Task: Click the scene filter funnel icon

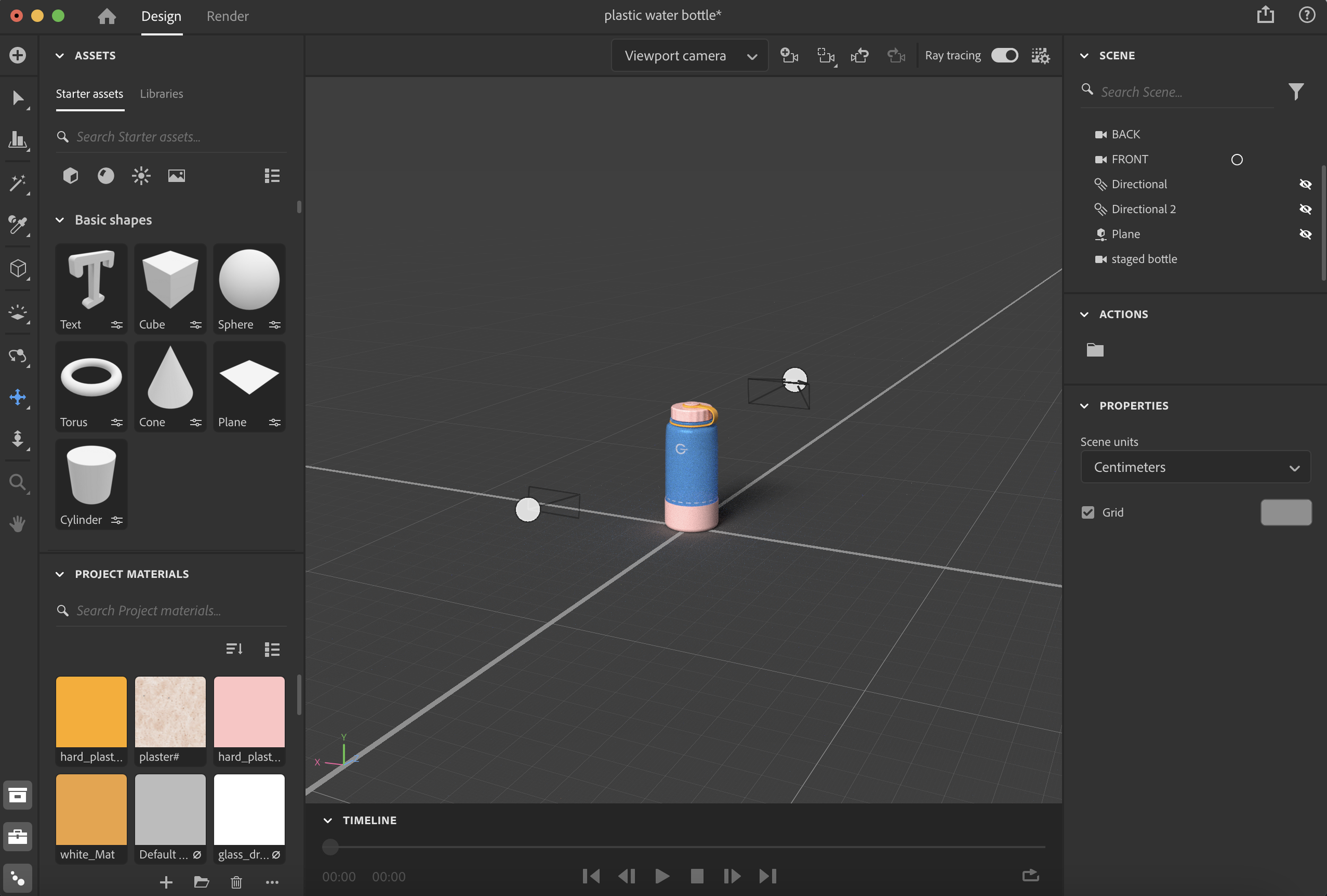Action: pyautogui.click(x=1296, y=91)
